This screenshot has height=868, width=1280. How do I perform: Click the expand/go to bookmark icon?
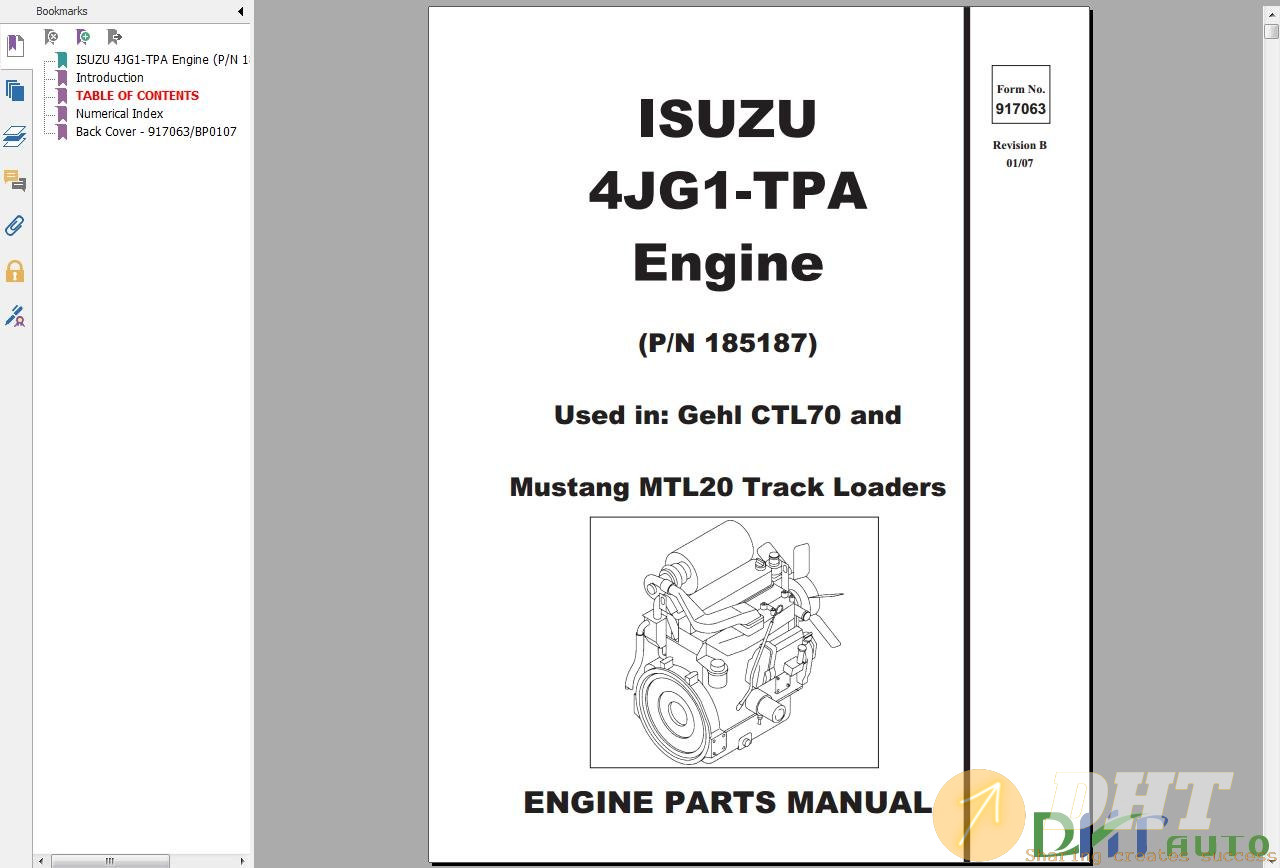click(x=115, y=37)
